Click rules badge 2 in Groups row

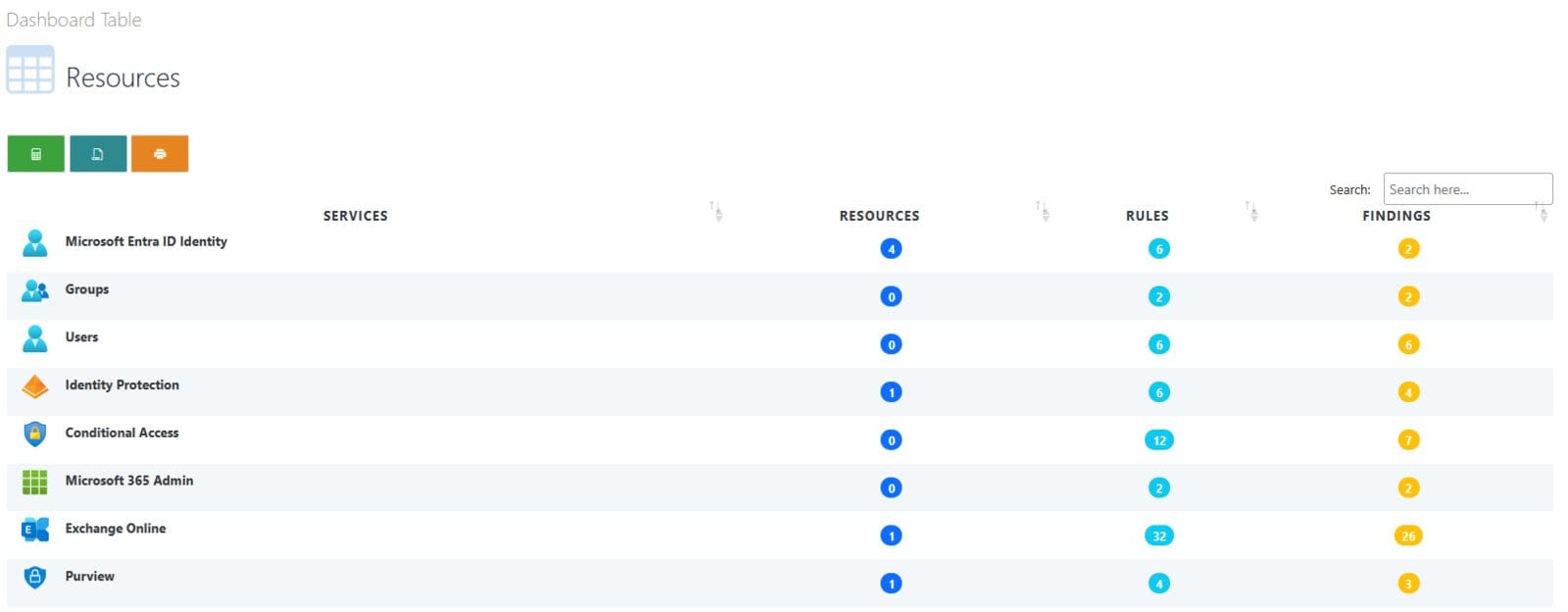(1159, 297)
